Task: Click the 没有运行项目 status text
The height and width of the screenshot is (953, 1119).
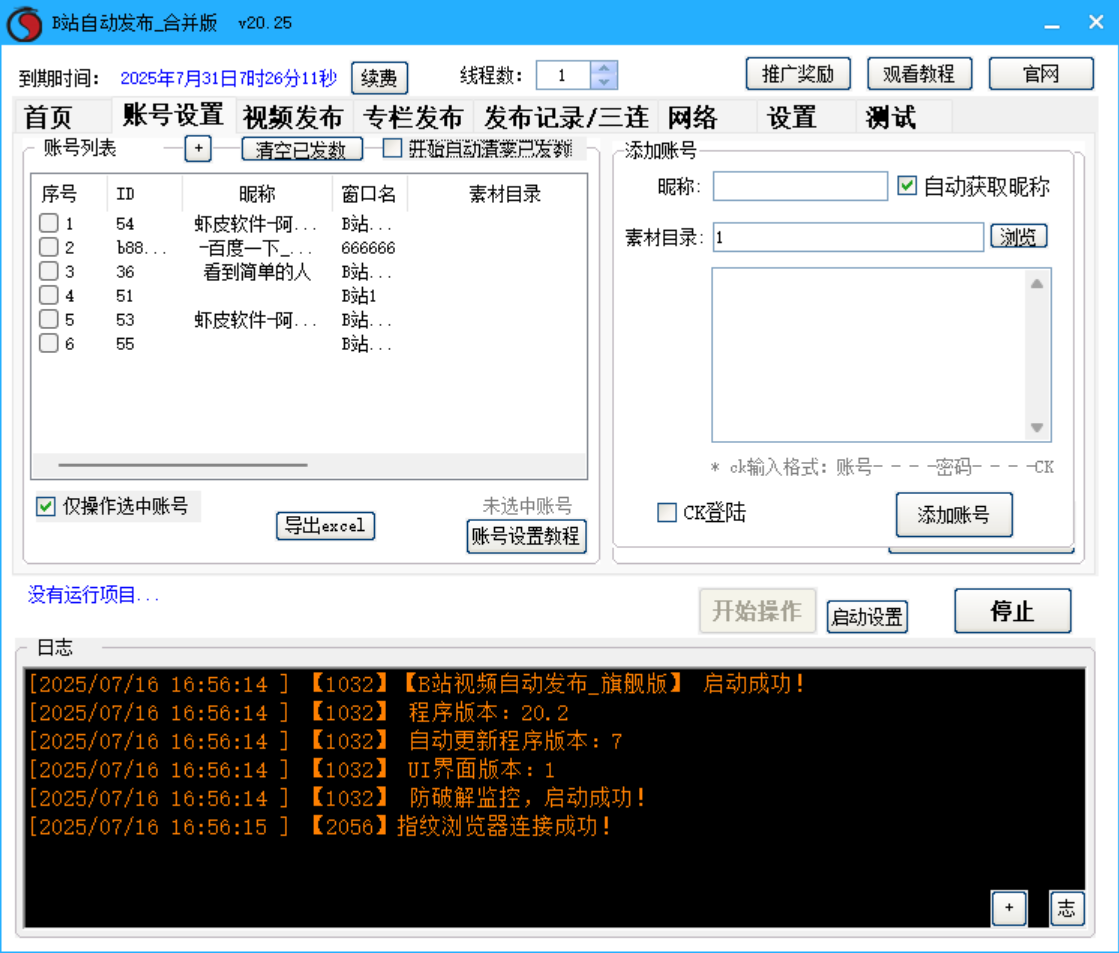Action: 93,595
